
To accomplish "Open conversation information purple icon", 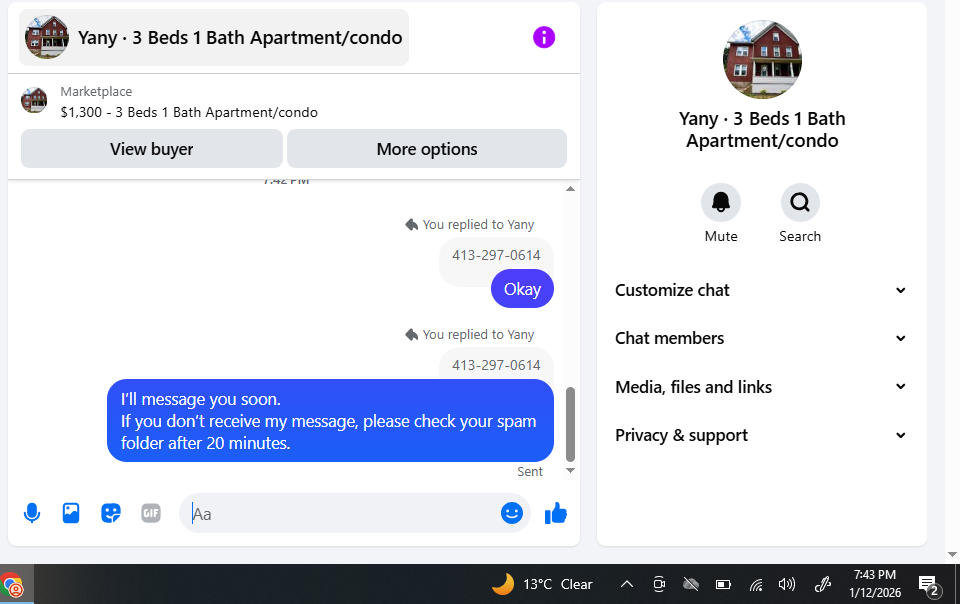I will 544,37.
